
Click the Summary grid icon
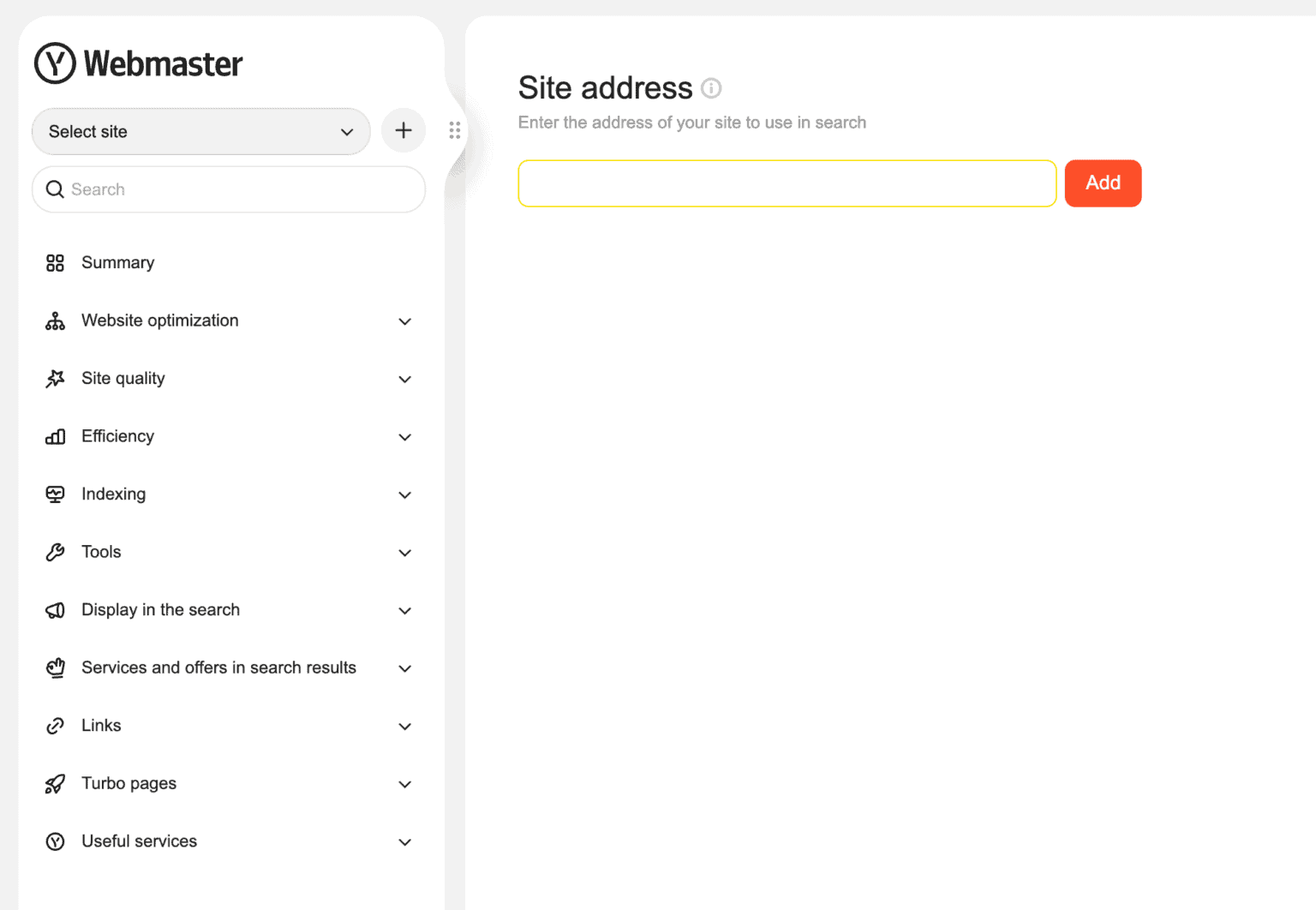coord(55,263)
